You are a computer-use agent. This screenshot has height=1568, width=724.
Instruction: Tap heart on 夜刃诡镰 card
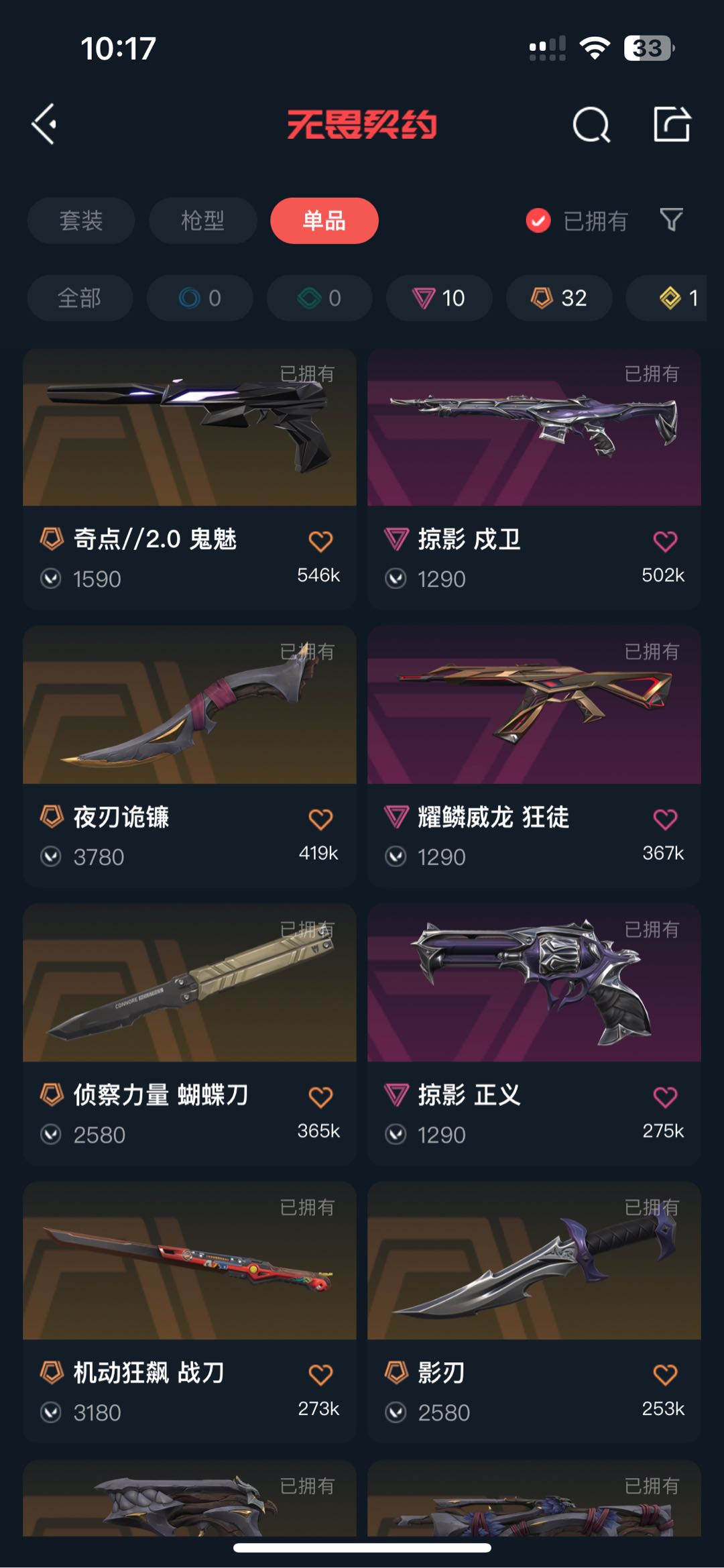(x=320, y=819)
